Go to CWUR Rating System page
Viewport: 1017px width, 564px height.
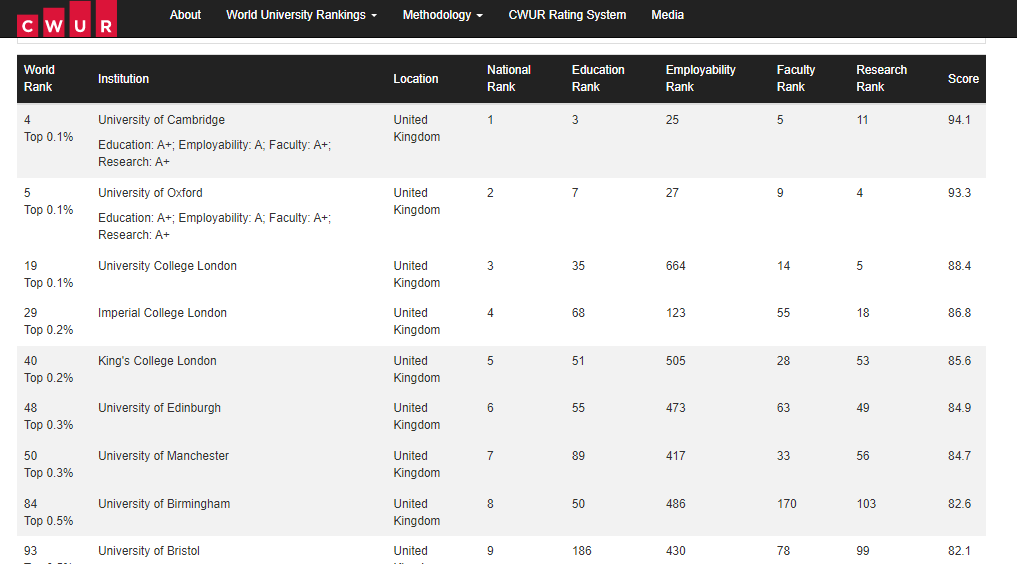tap(567, 15)
